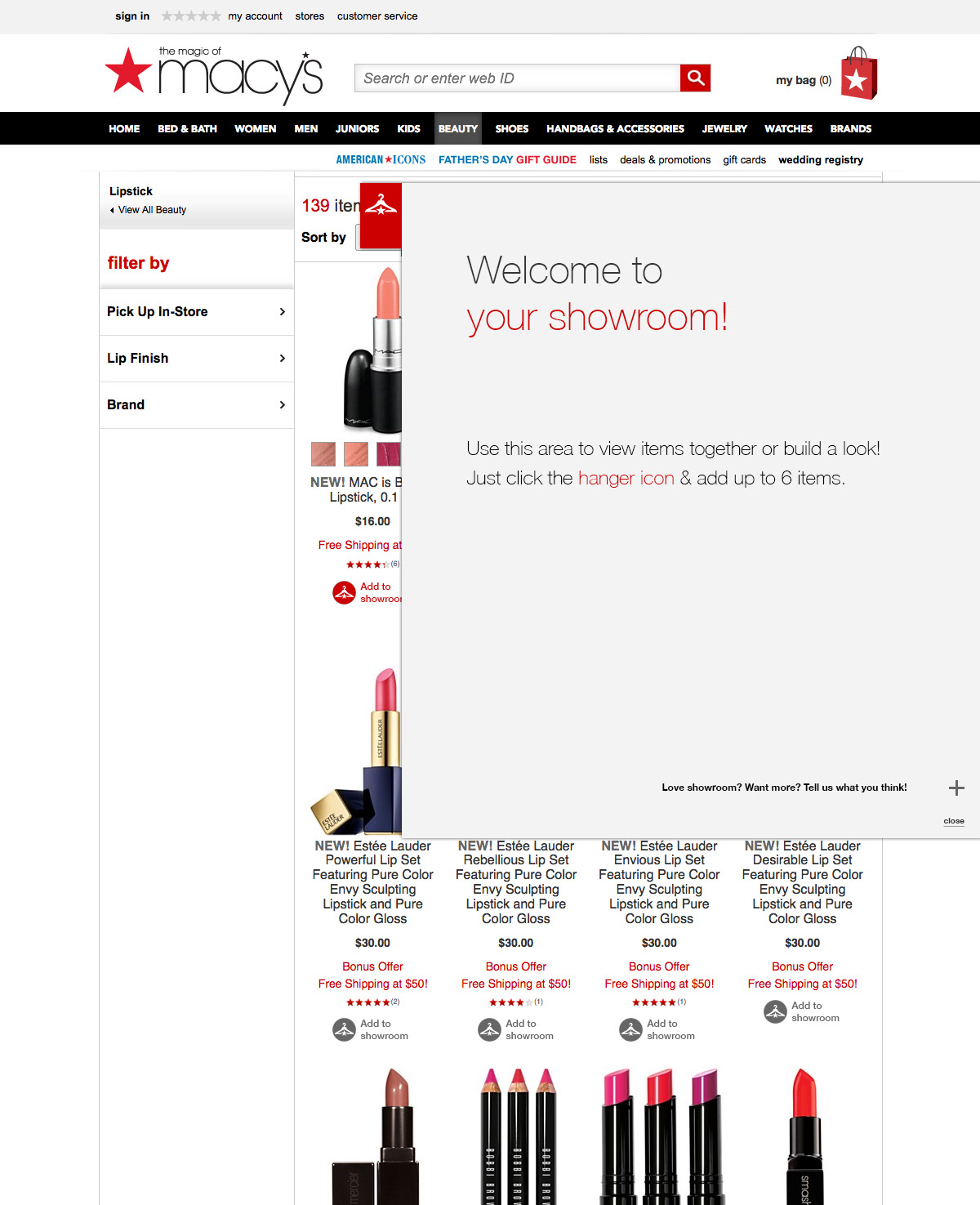Screen dimensions: 980x1205
Task: Open Estée Lauder Powerful Lip Set title
Action: (372, 882)
